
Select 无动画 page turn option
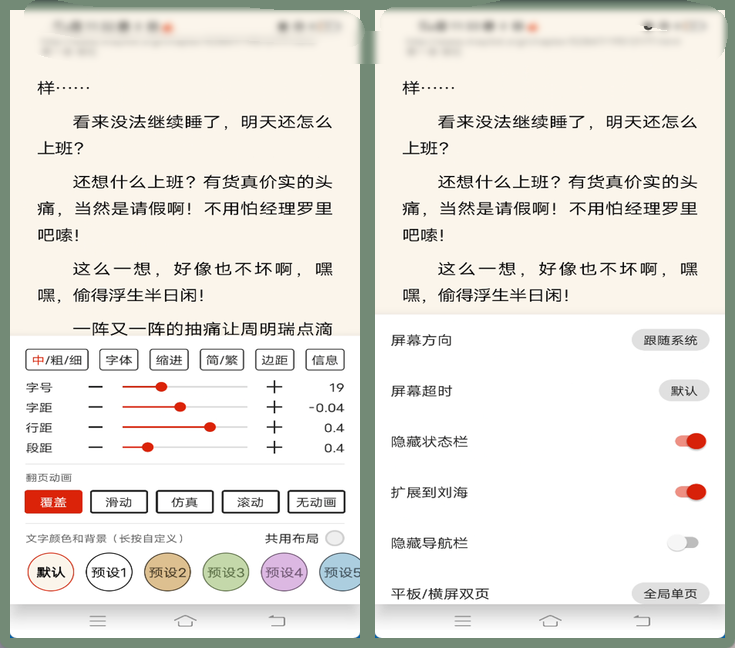[316, 502]
